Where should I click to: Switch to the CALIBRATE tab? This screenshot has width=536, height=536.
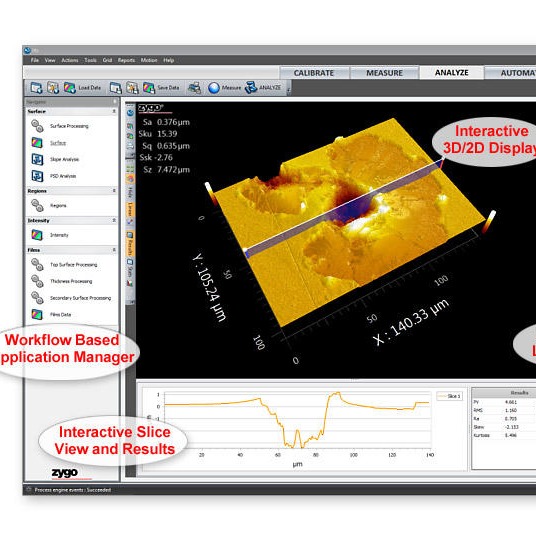[x=314, y=73]
